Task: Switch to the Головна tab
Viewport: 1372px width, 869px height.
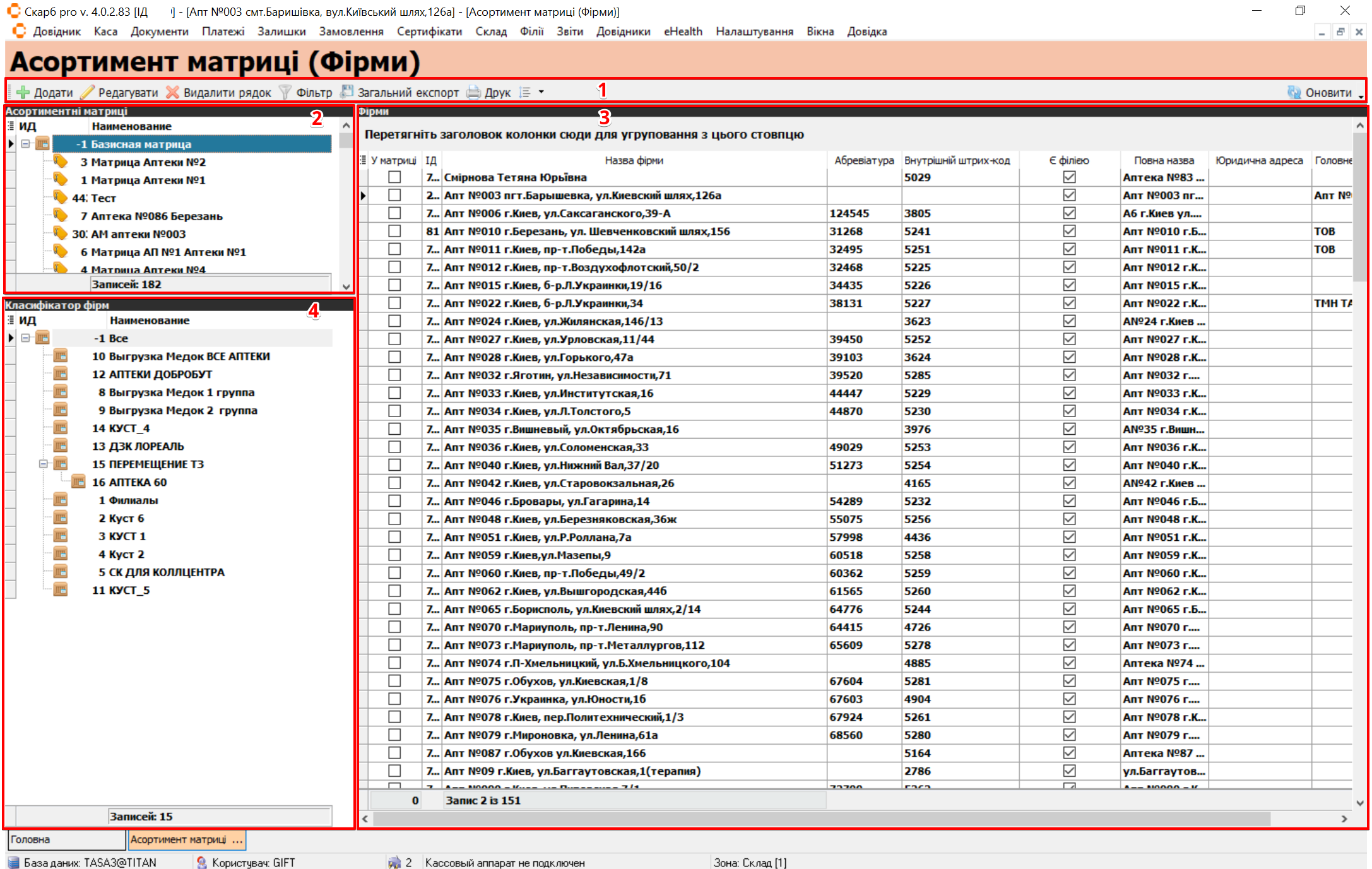Action: point(65,839)
